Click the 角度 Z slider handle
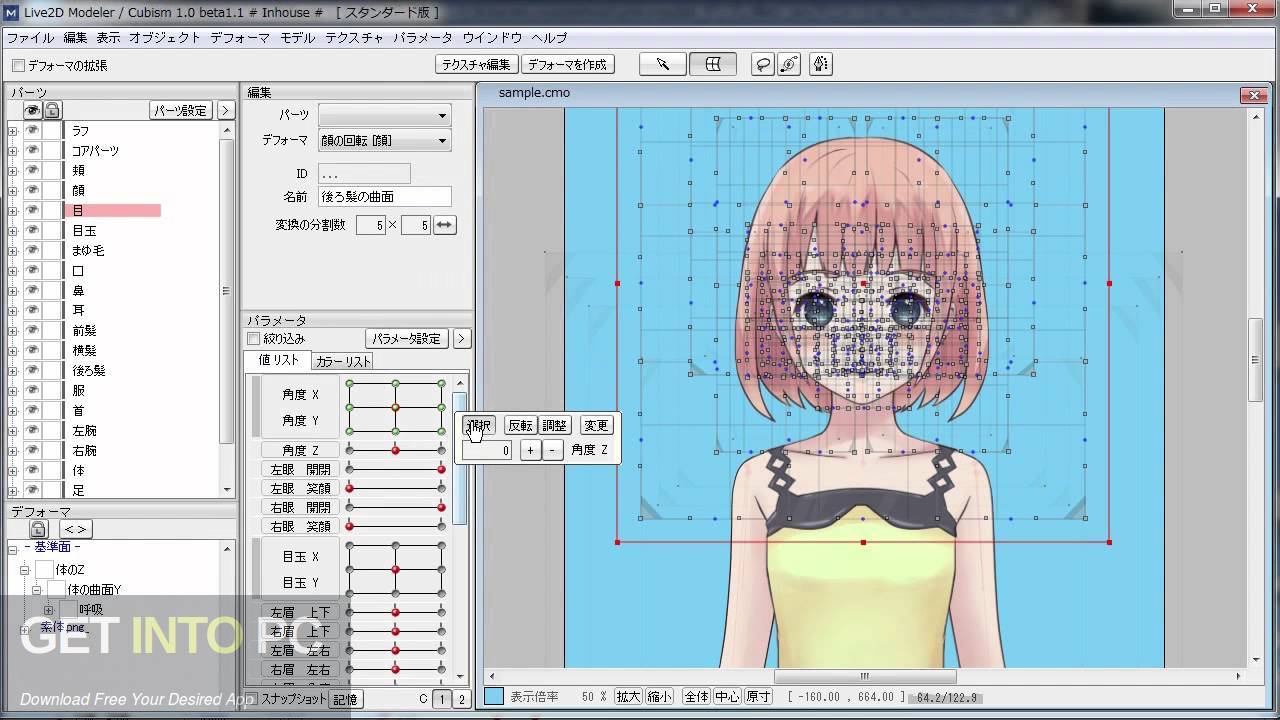1280x720 pixels. click(x=396, y=451)
